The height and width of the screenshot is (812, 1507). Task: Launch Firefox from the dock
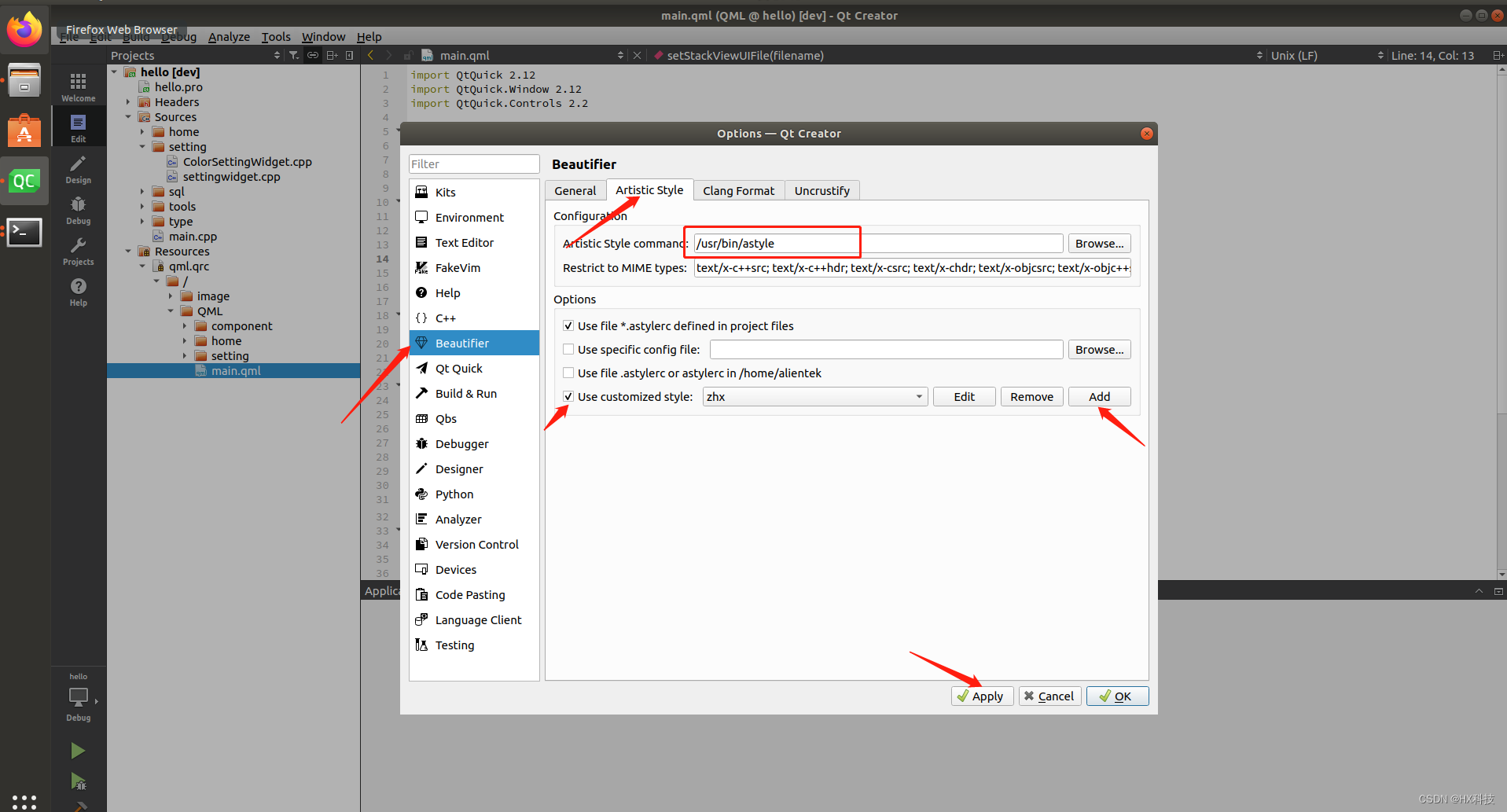click(24, 30)
